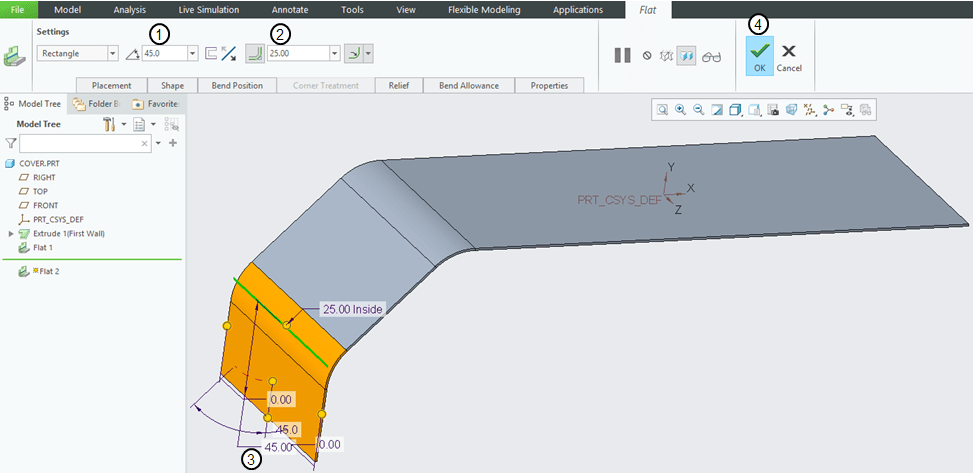Flip the wall thickness side icon
Viewport: 973px width, 473px height.
228,54
